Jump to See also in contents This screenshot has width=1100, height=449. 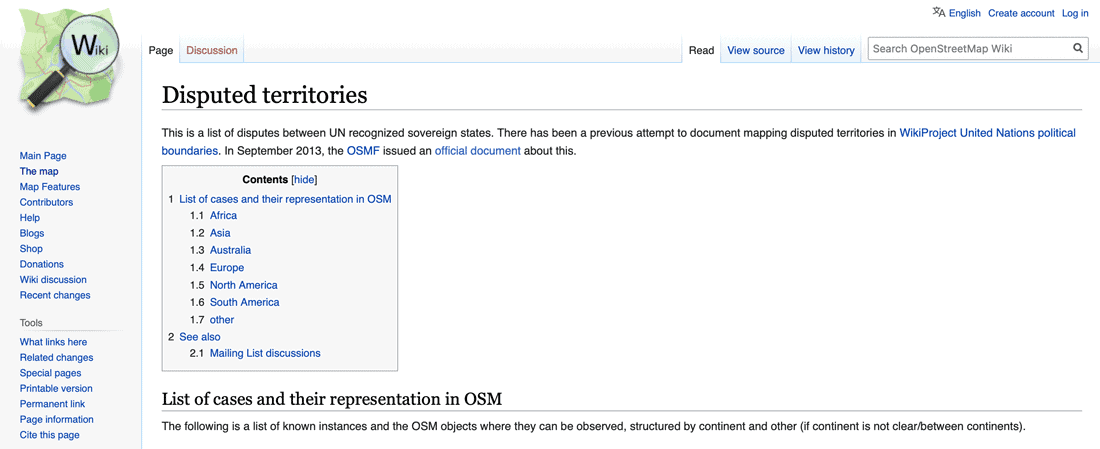(x=199, y=336)
